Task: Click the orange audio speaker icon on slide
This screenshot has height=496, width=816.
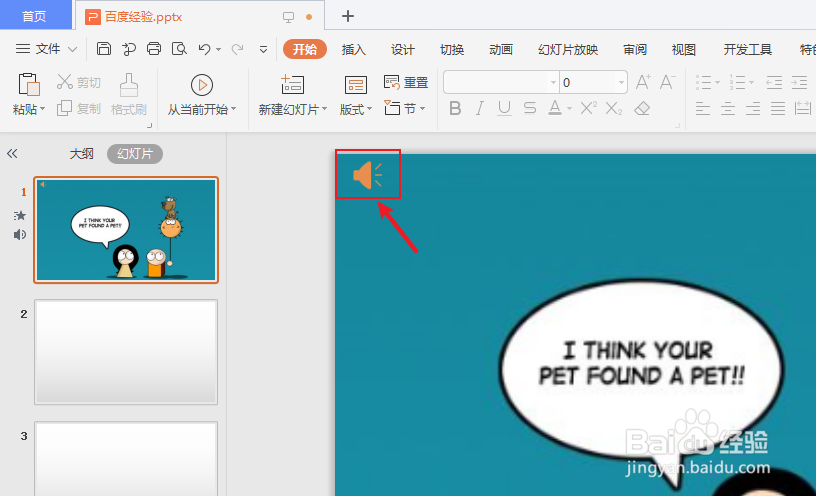Action: (x=367, y=174)
